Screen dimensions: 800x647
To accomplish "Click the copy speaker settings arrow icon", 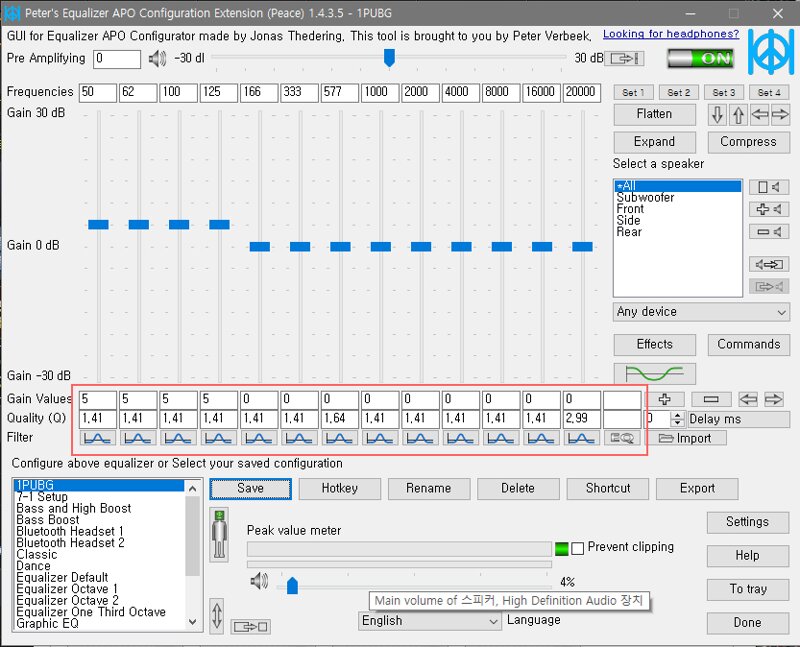I will 768,264.
